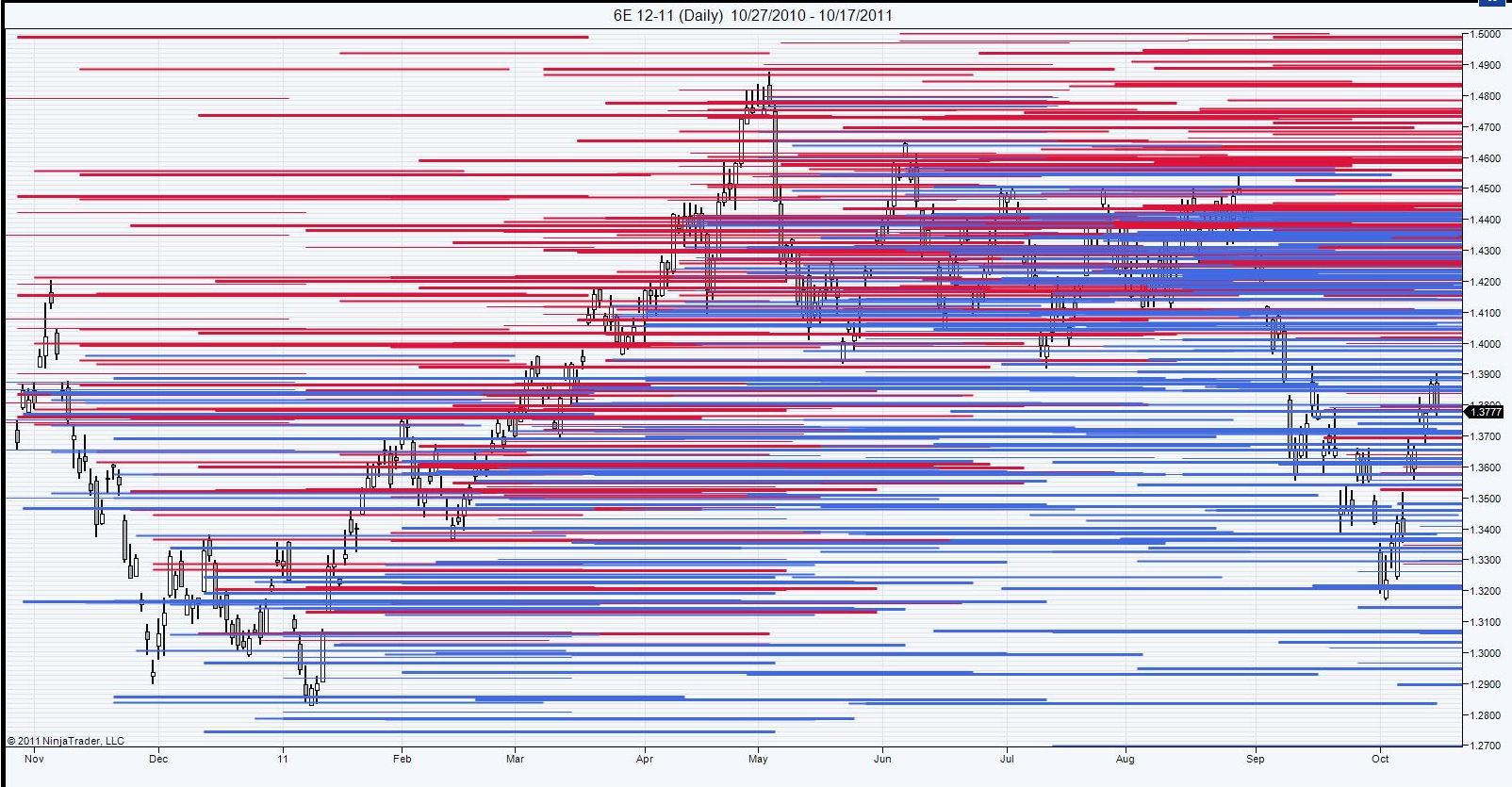Viewport: 1512px width, 787px height.
Task: Select the 1.2800 price scale value
Action: point(1486,716)
